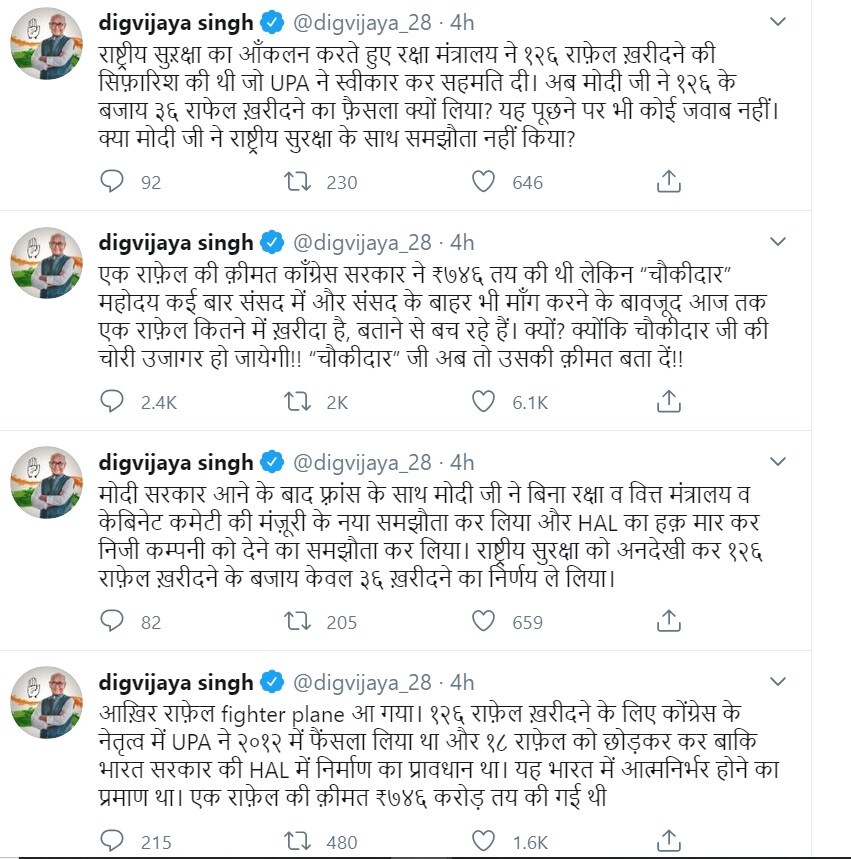Screen dimensions: 851x859
Task: Share the second tweet about चौकीदार
Action: [x=669, y=402]
